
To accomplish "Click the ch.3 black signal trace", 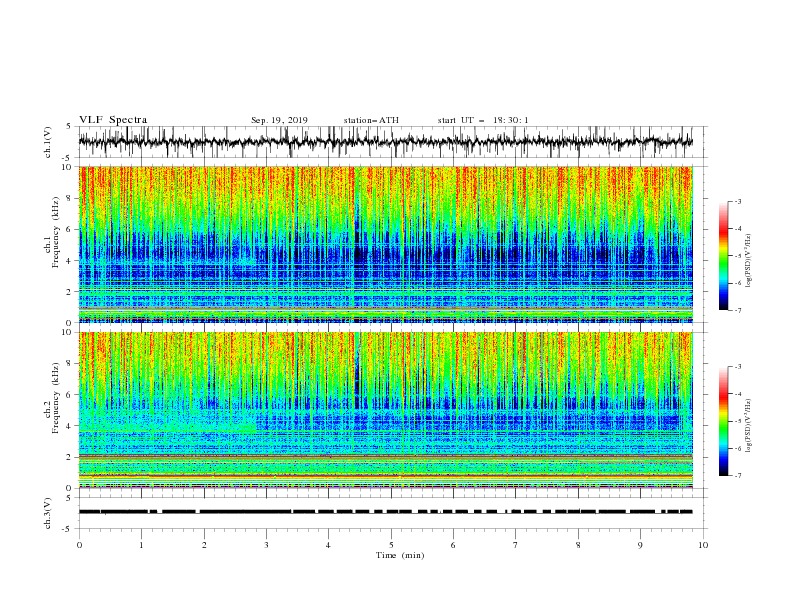I will 385,512.
